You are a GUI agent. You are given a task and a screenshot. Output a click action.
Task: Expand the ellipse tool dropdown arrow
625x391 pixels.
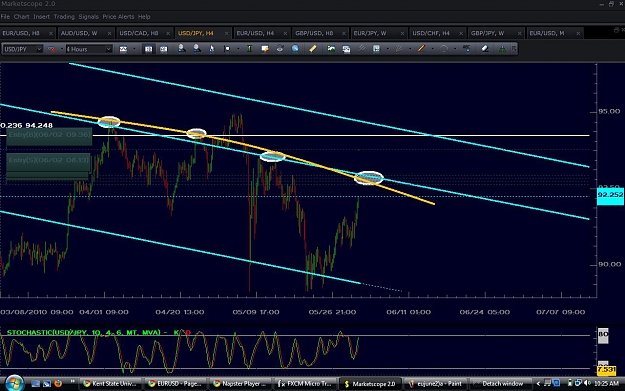pyautogui.click(x=455, y=49)
